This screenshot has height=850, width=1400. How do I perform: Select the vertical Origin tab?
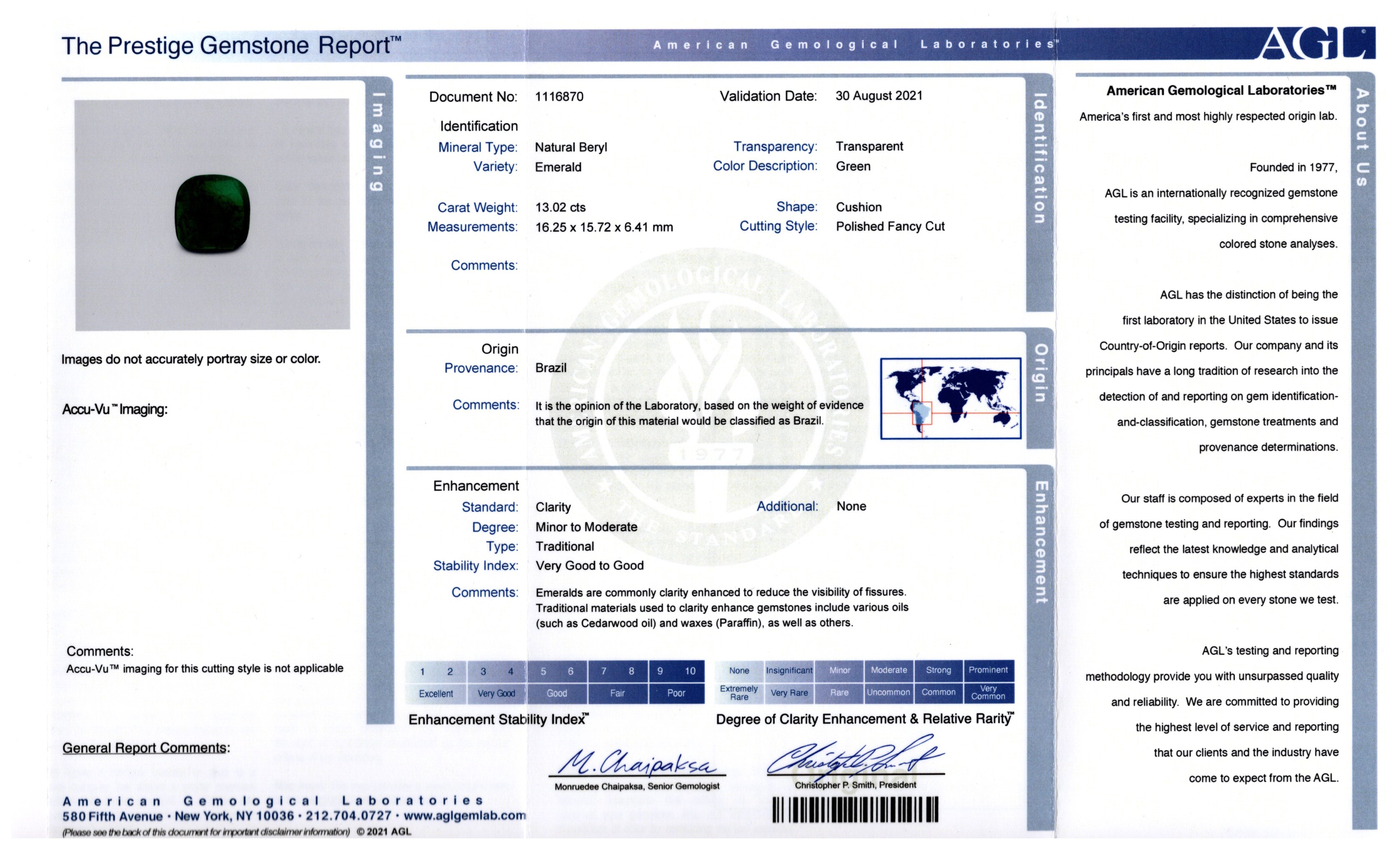1039,372
